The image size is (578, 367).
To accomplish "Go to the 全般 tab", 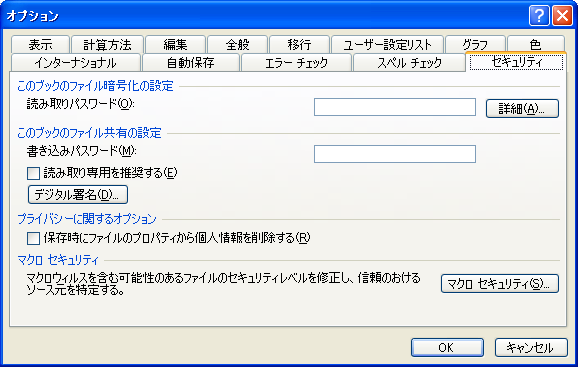I will click(237, 45).
